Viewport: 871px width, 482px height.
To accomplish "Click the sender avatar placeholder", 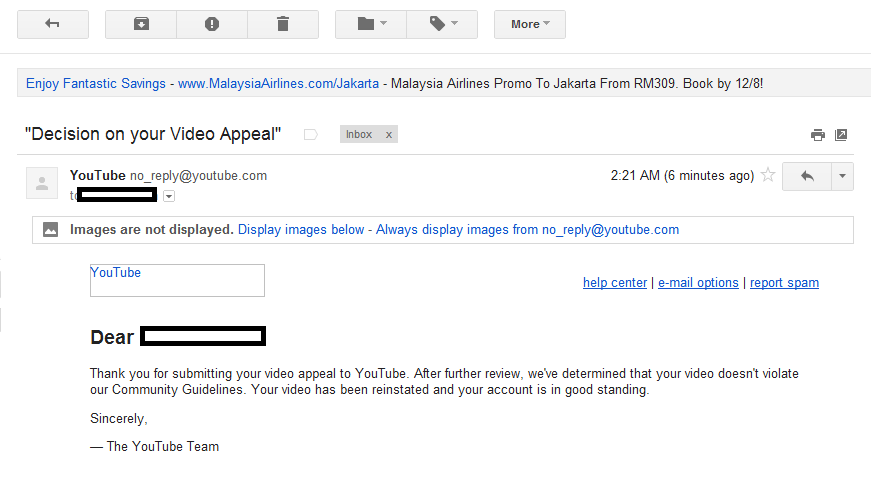I will (42, 183).
